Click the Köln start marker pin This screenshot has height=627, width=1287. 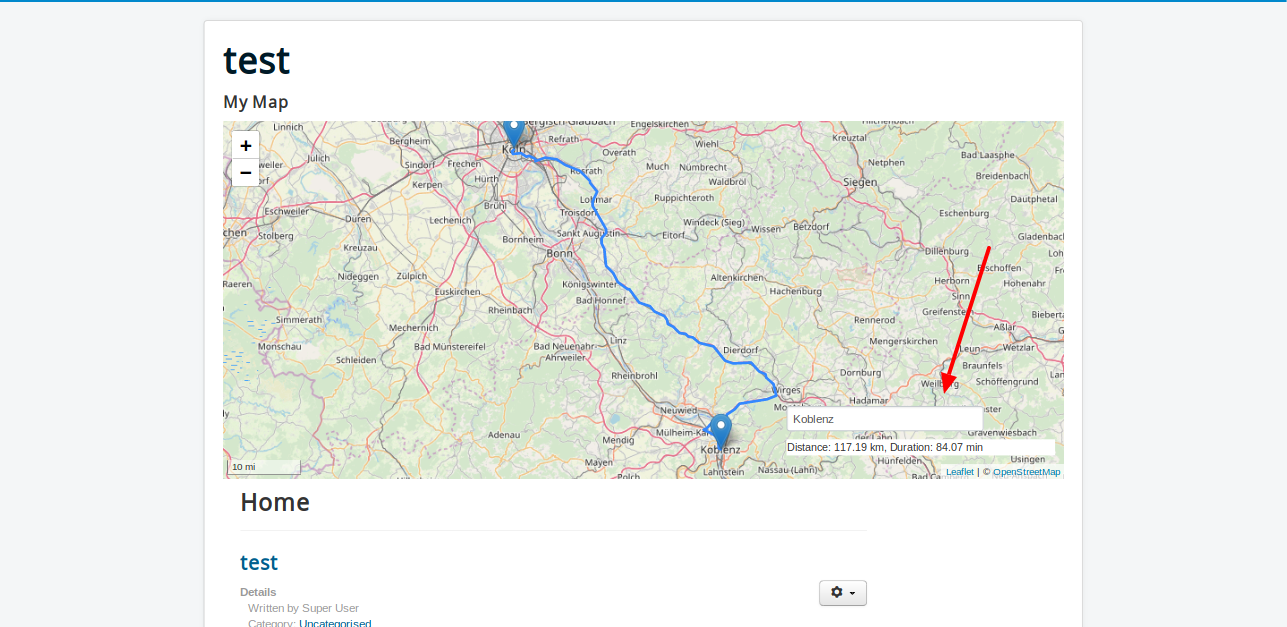(x=514, y=132)
